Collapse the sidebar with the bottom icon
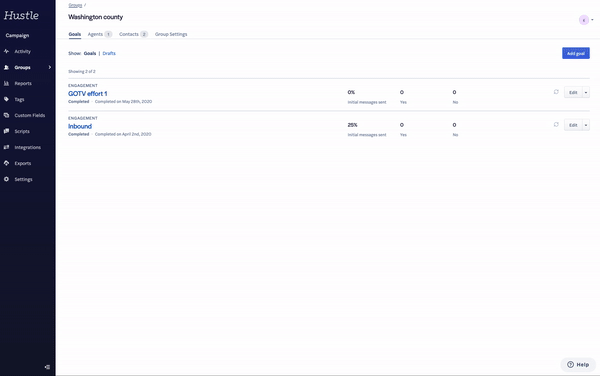Viewport: 600px width, 376px height. point(47,367)
